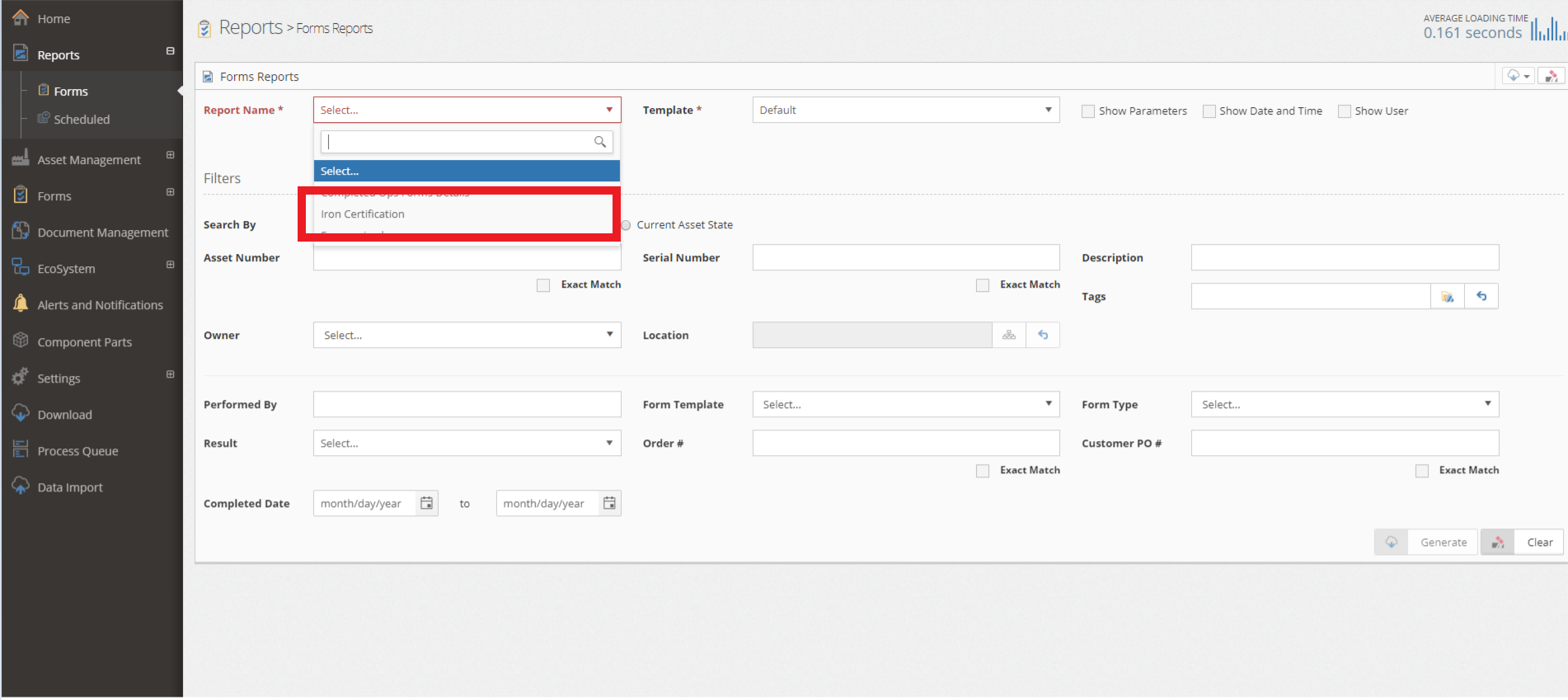The height and width of the screenshot is (700, 1568).
Task: Reset the Location field arrow icon
Action: pyautogui.click(x=1043, y=335)
